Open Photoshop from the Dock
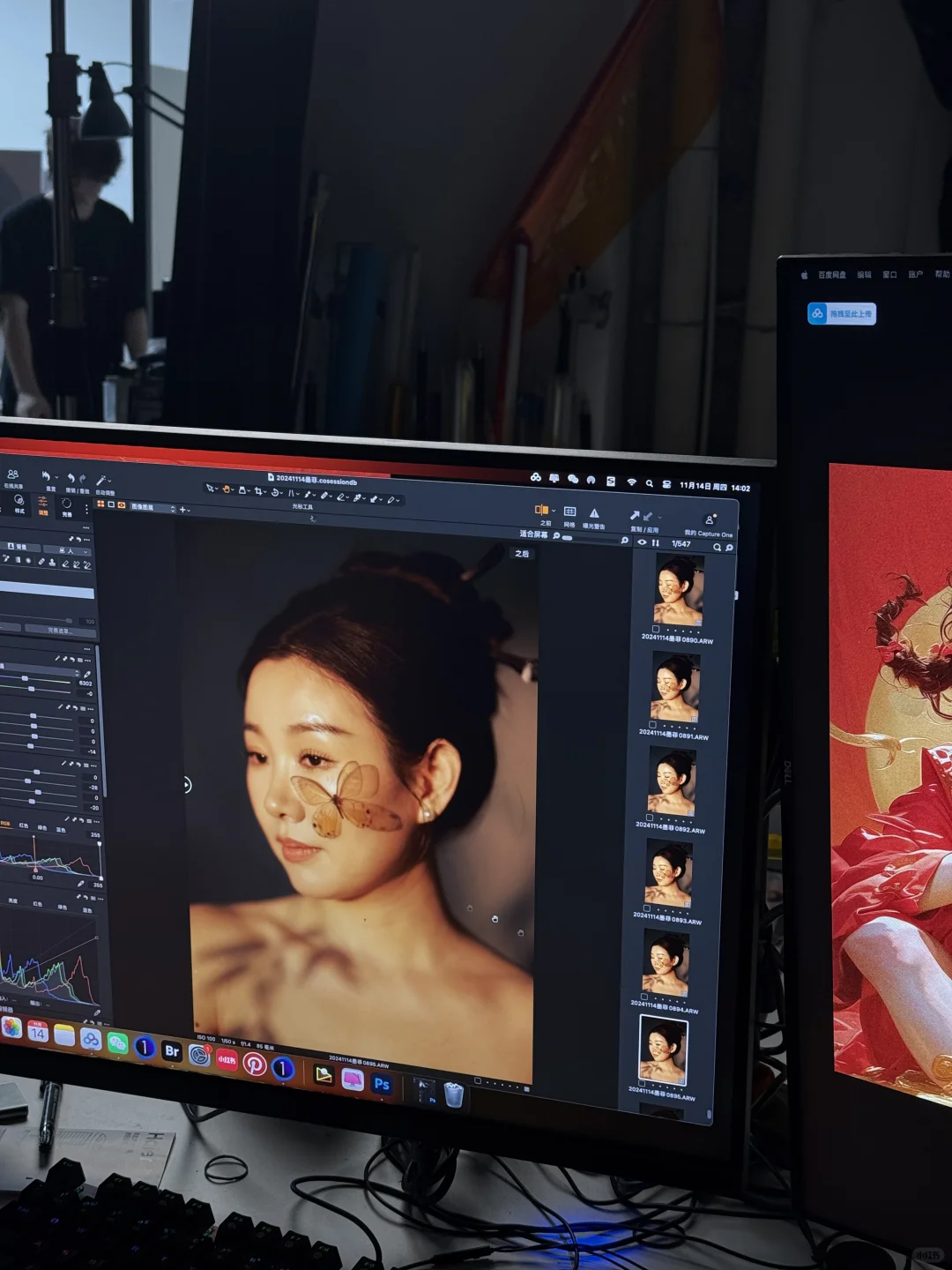 382,1084
